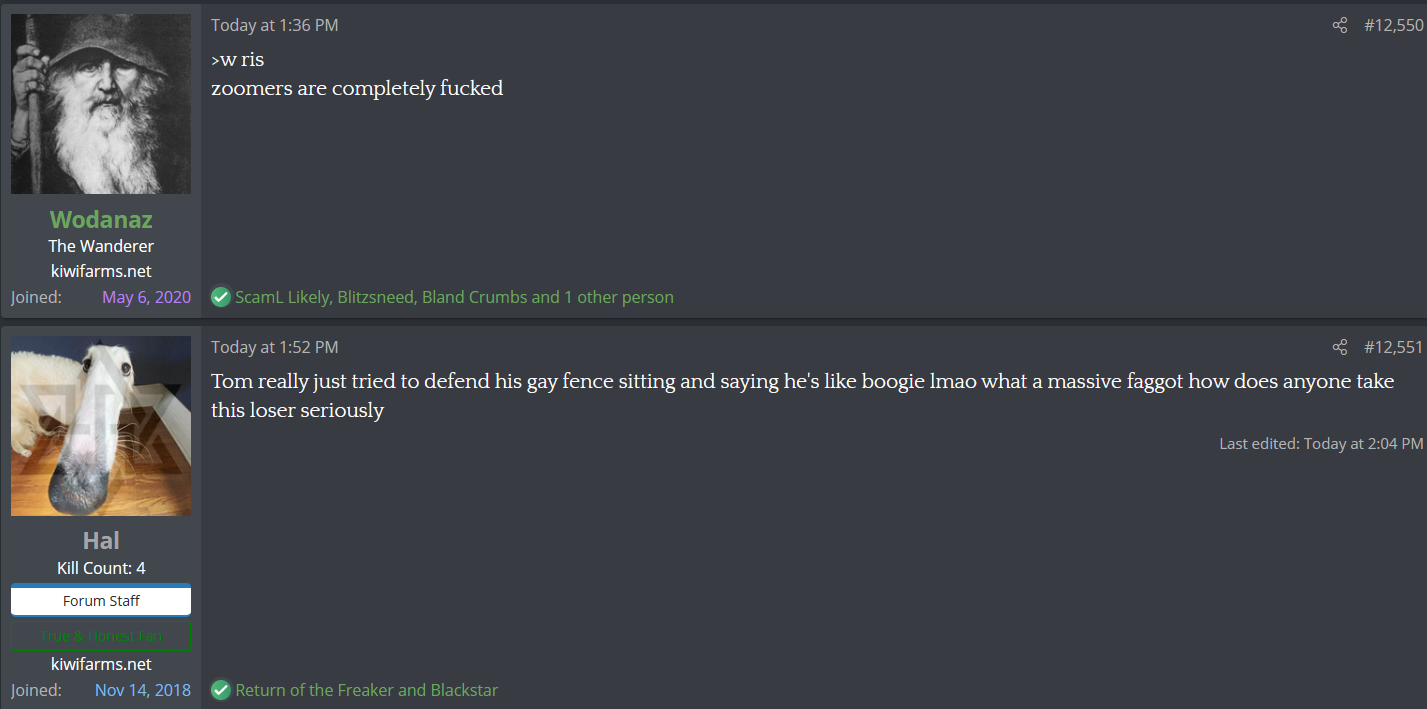Click kiwifarms.net under Wodanaz
Screen dimensions: 1427x709
(101, 271)
